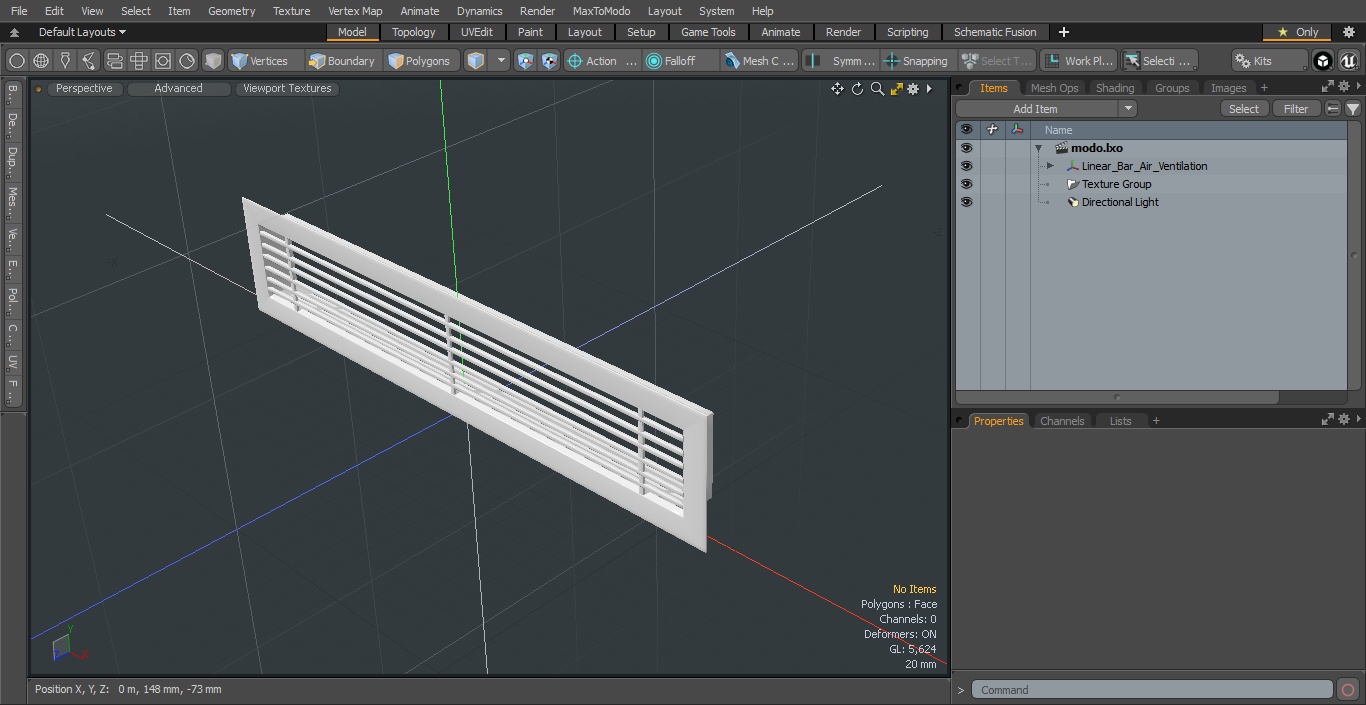Expand the Linear_Bar_Air_Ventilation tree item
The height and width of the screenshot is (705, 1366).
pyautogui.click(x=1050, y=166)
